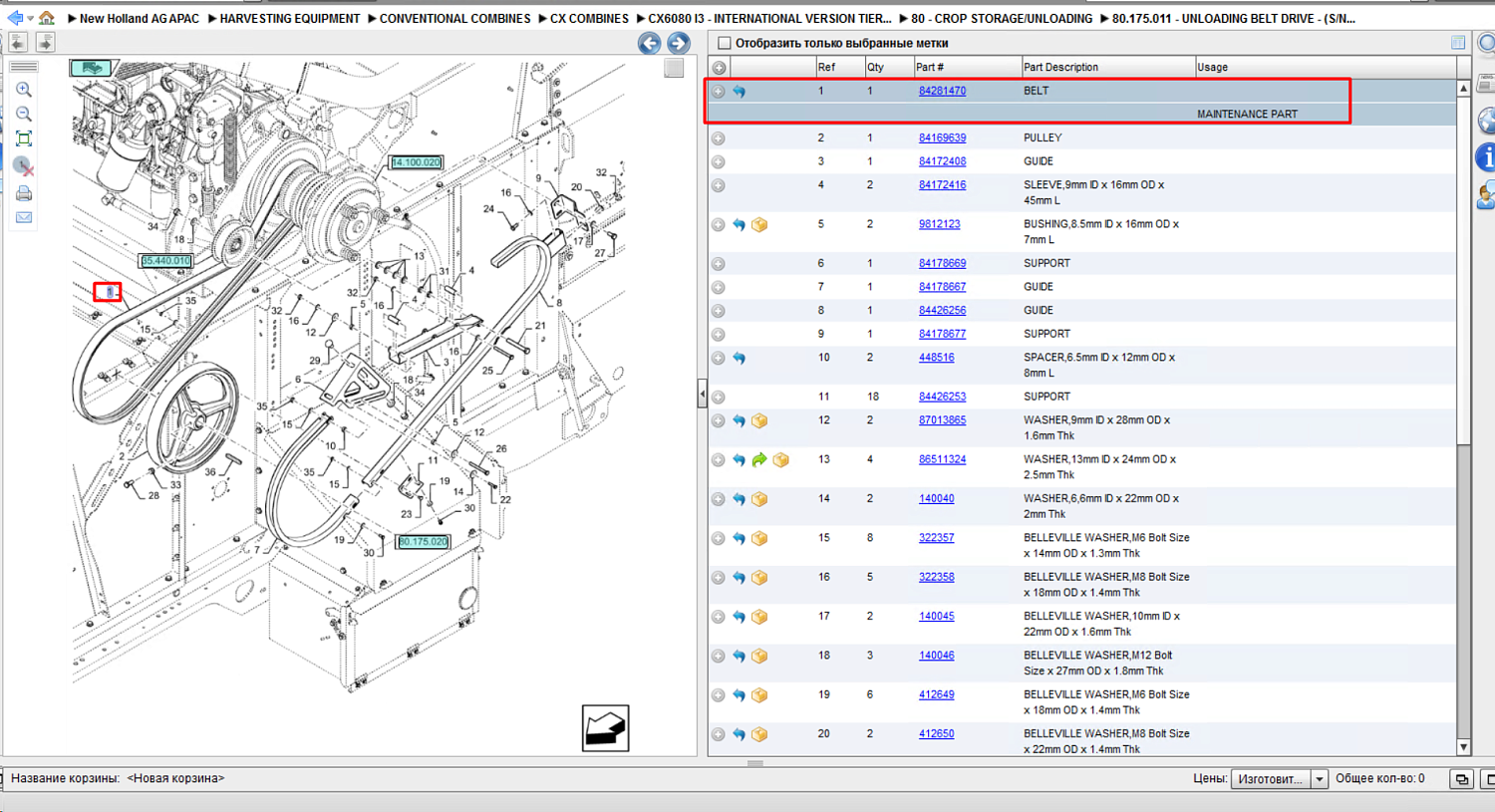Viewport: 1495px width, 812px height.
Task: Click the blue arrow icon for part 322357
Action: 740,539
